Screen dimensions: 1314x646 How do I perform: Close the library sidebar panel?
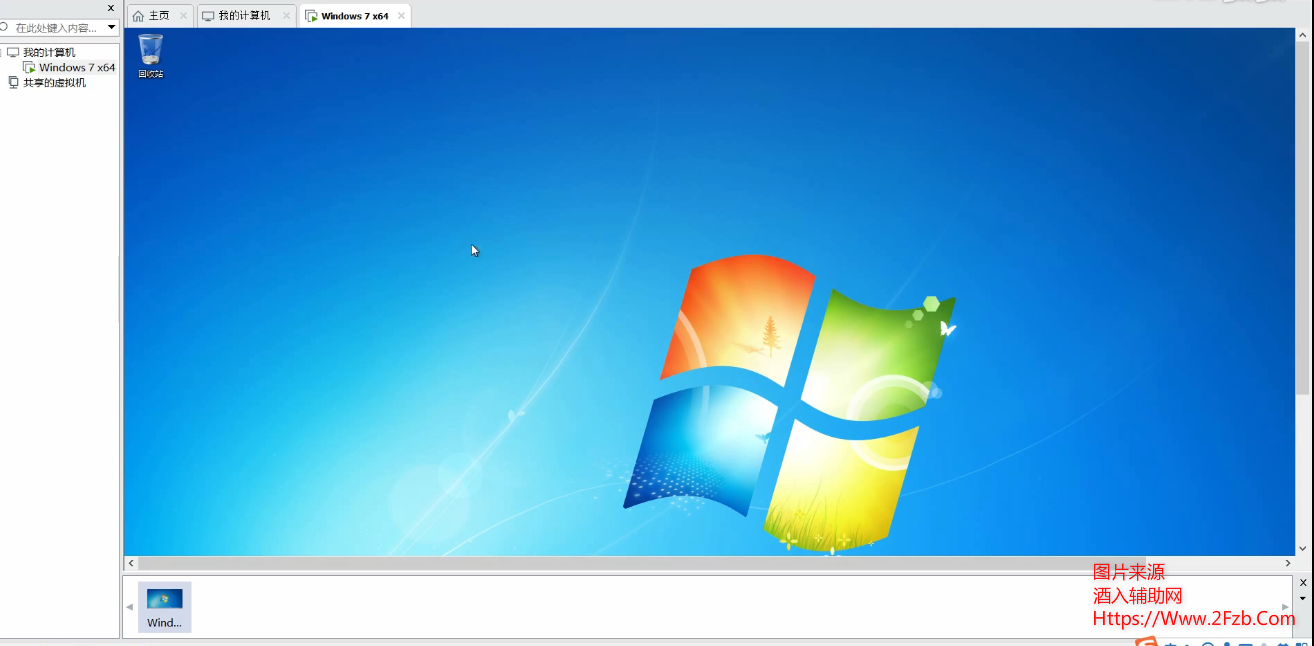(111, 8)
